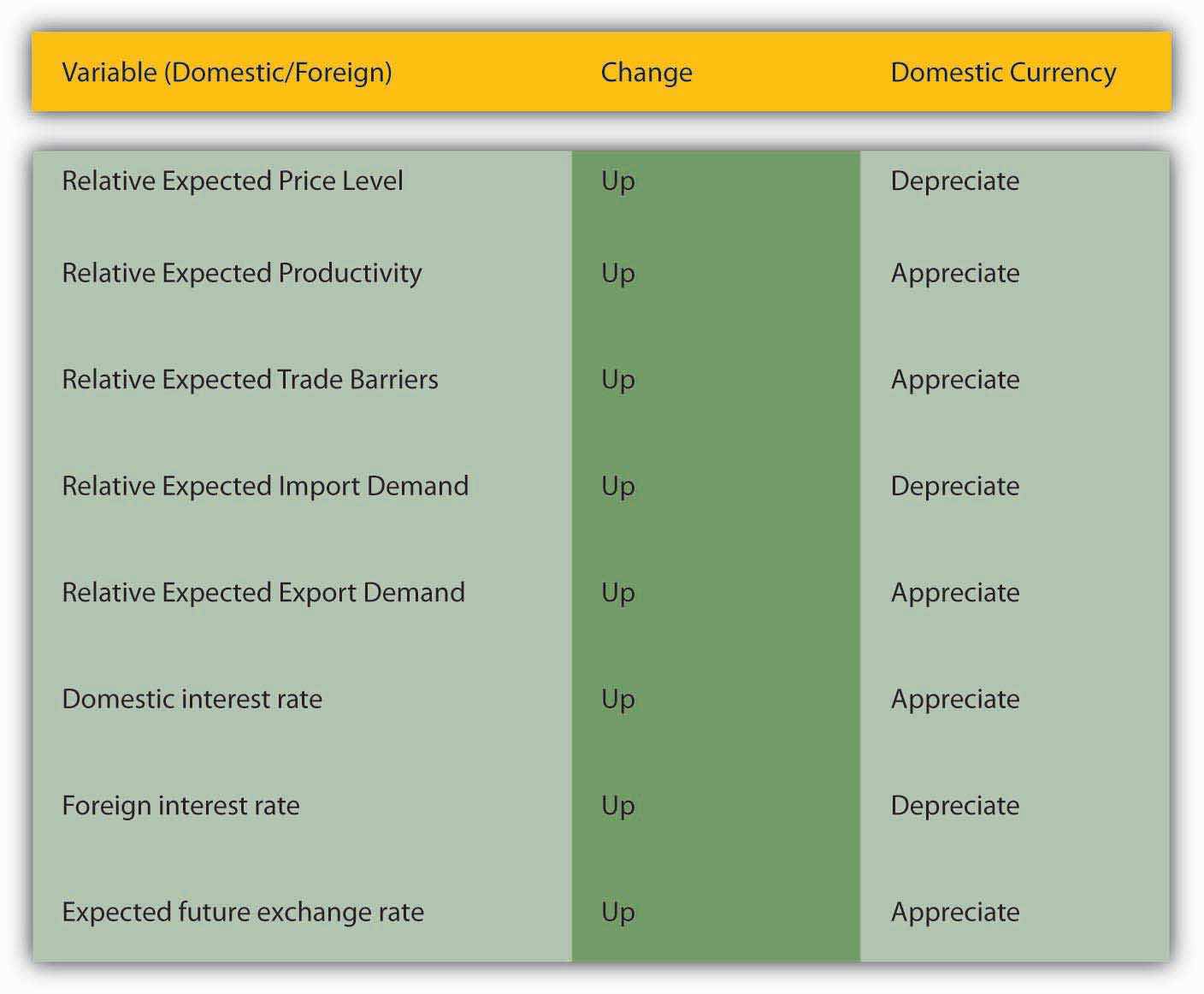Click the "Change" column header

646,73
